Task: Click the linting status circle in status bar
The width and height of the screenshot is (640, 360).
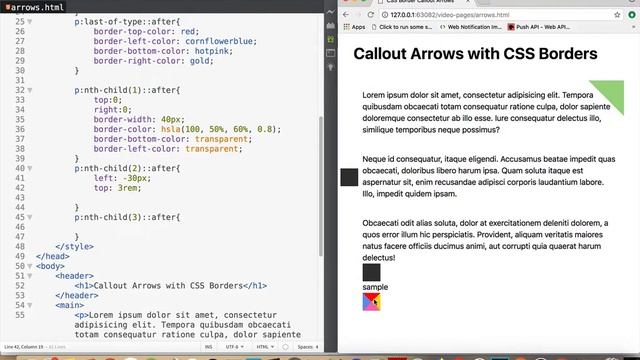Action: click(285, 347)
